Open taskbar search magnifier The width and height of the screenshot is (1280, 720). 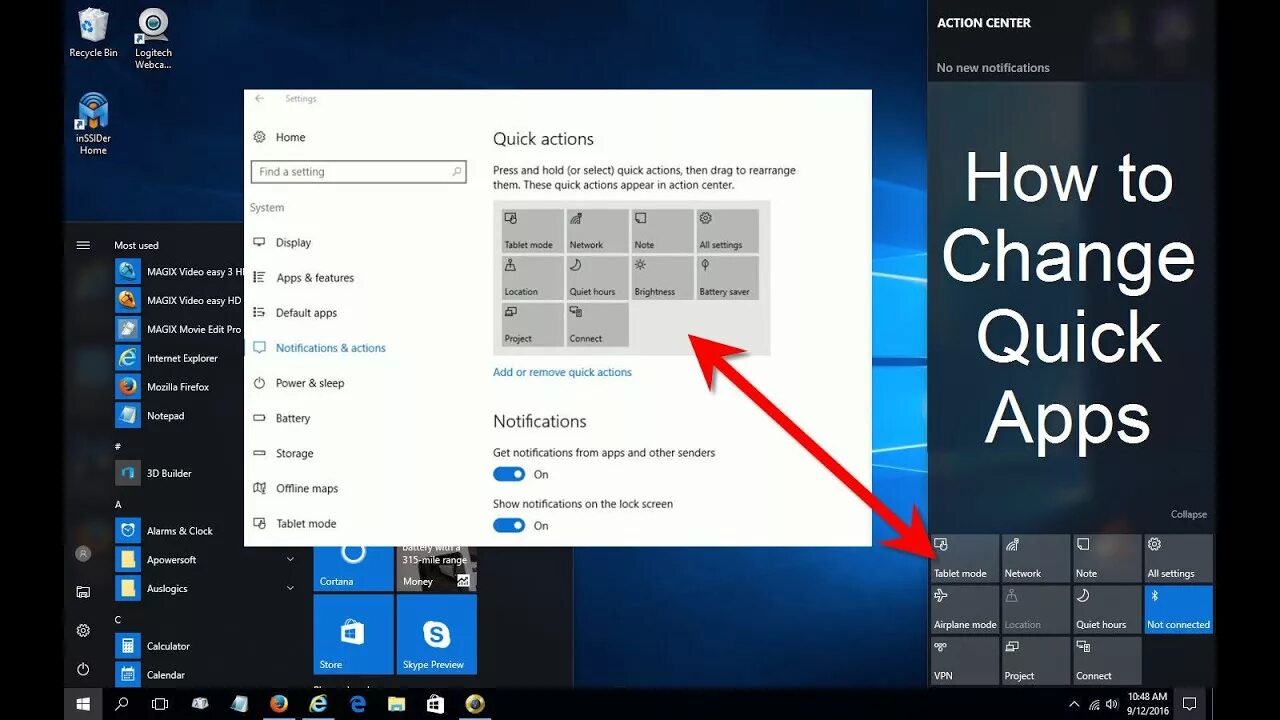pos(122,704)
